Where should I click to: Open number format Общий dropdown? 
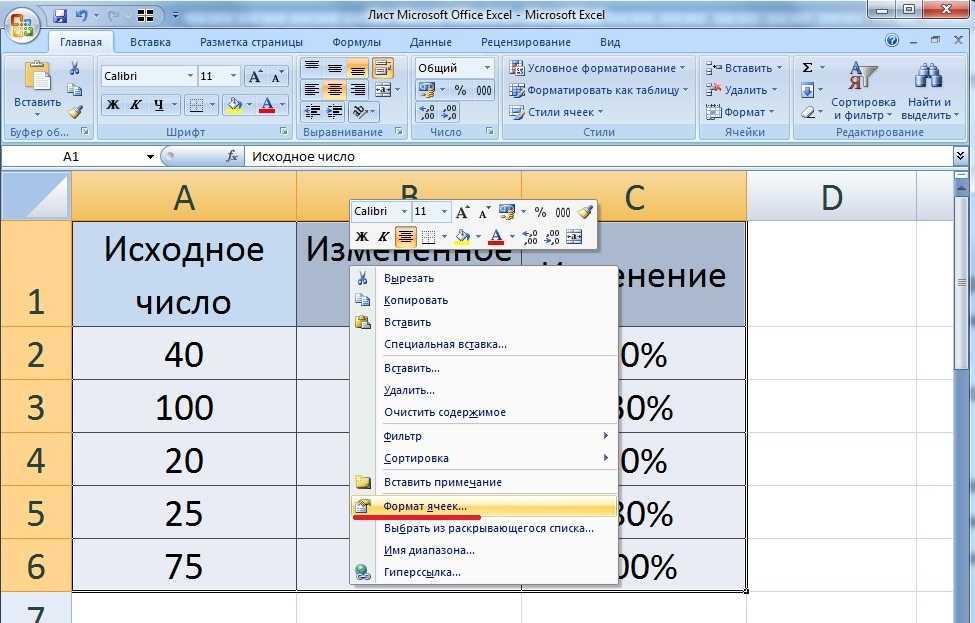(487, 68)
